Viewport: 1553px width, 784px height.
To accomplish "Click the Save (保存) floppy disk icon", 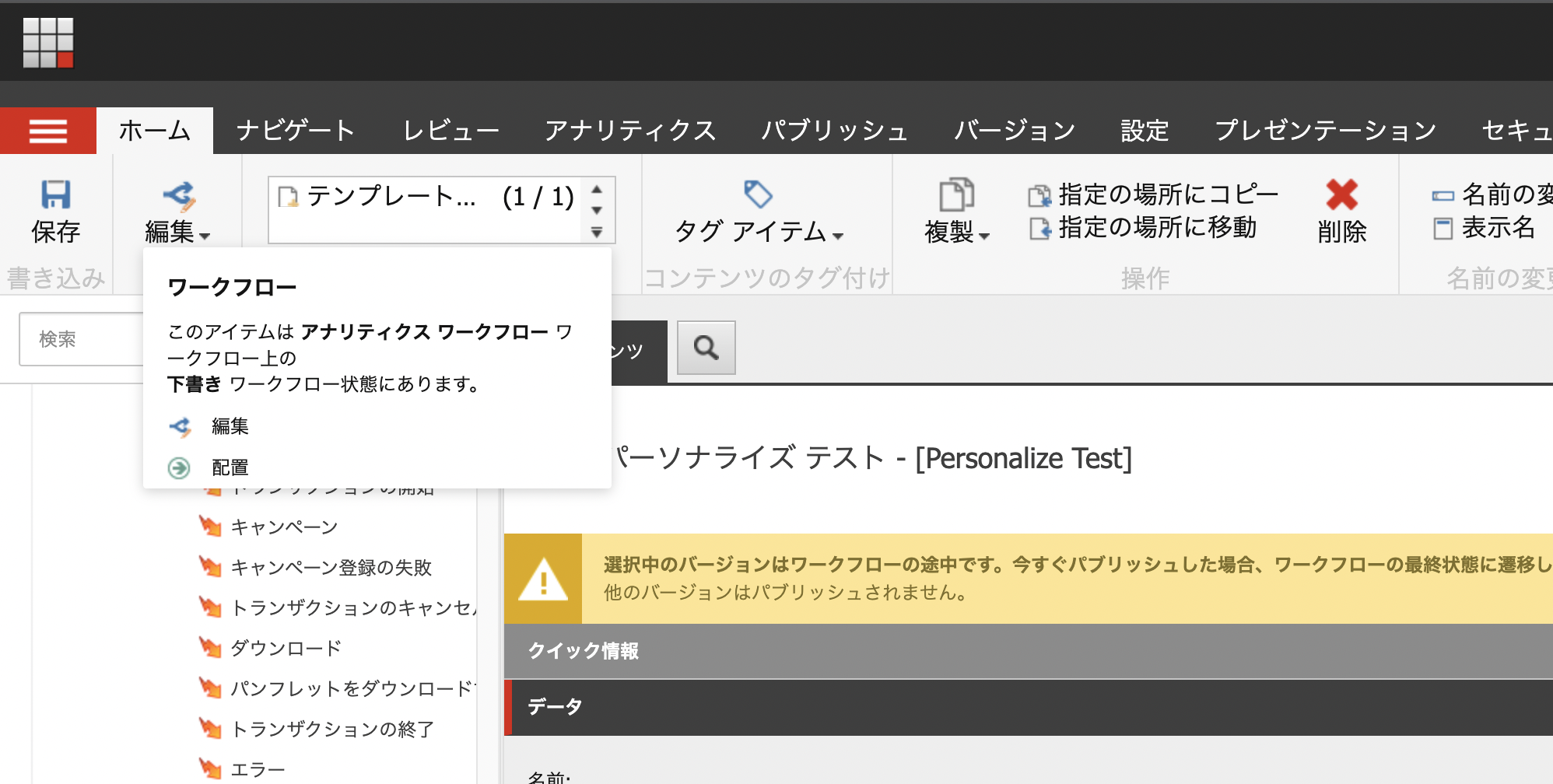I will 55,194.
